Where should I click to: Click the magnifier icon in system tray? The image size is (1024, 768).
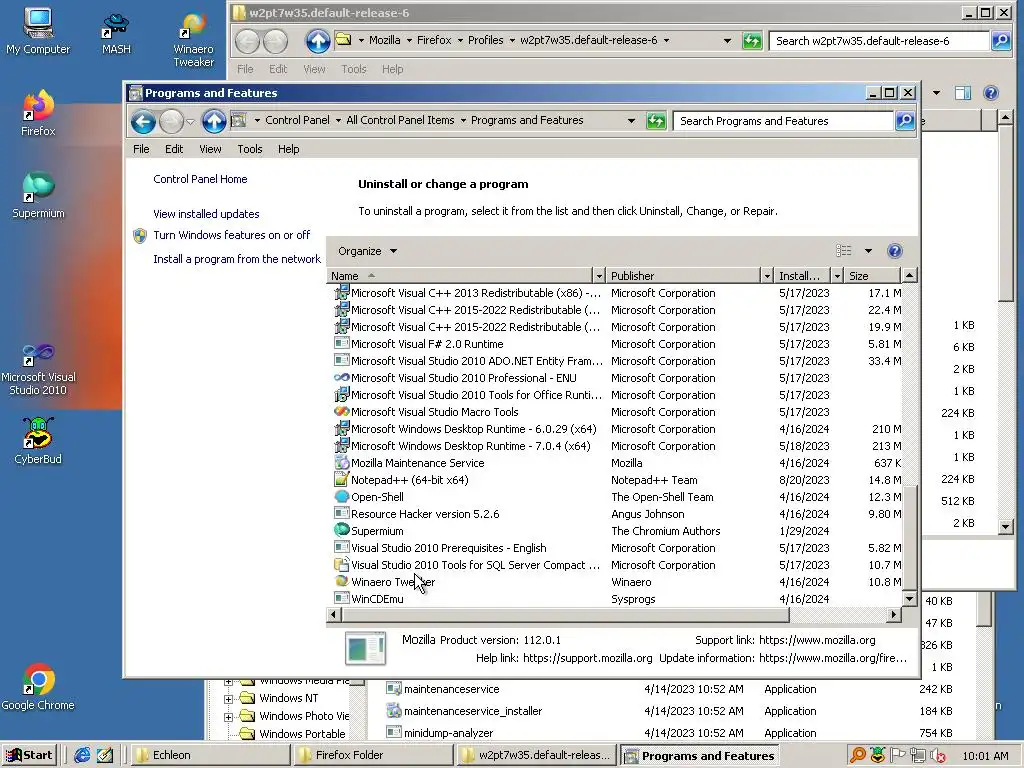857,756
